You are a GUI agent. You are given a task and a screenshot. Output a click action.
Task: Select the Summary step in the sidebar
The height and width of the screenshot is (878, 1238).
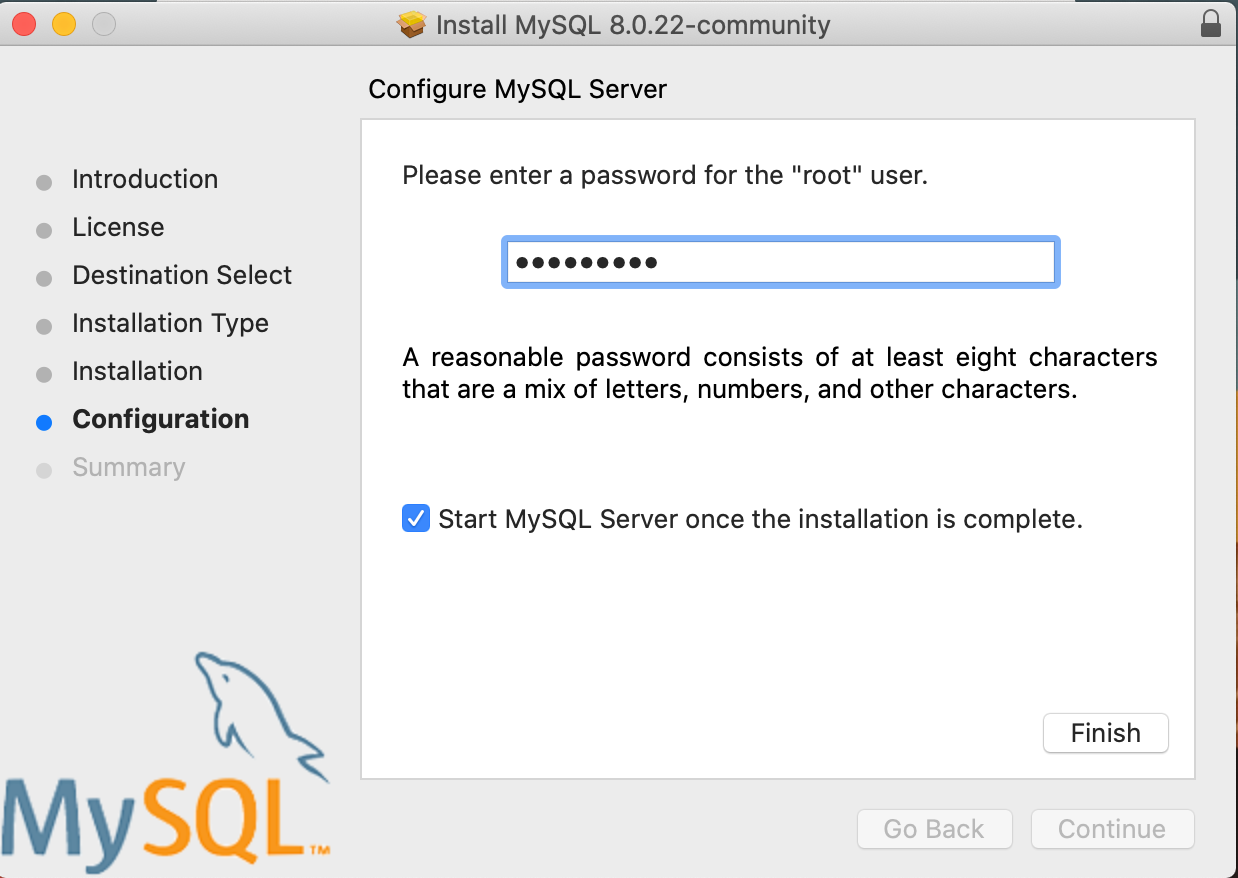point(128,468)
